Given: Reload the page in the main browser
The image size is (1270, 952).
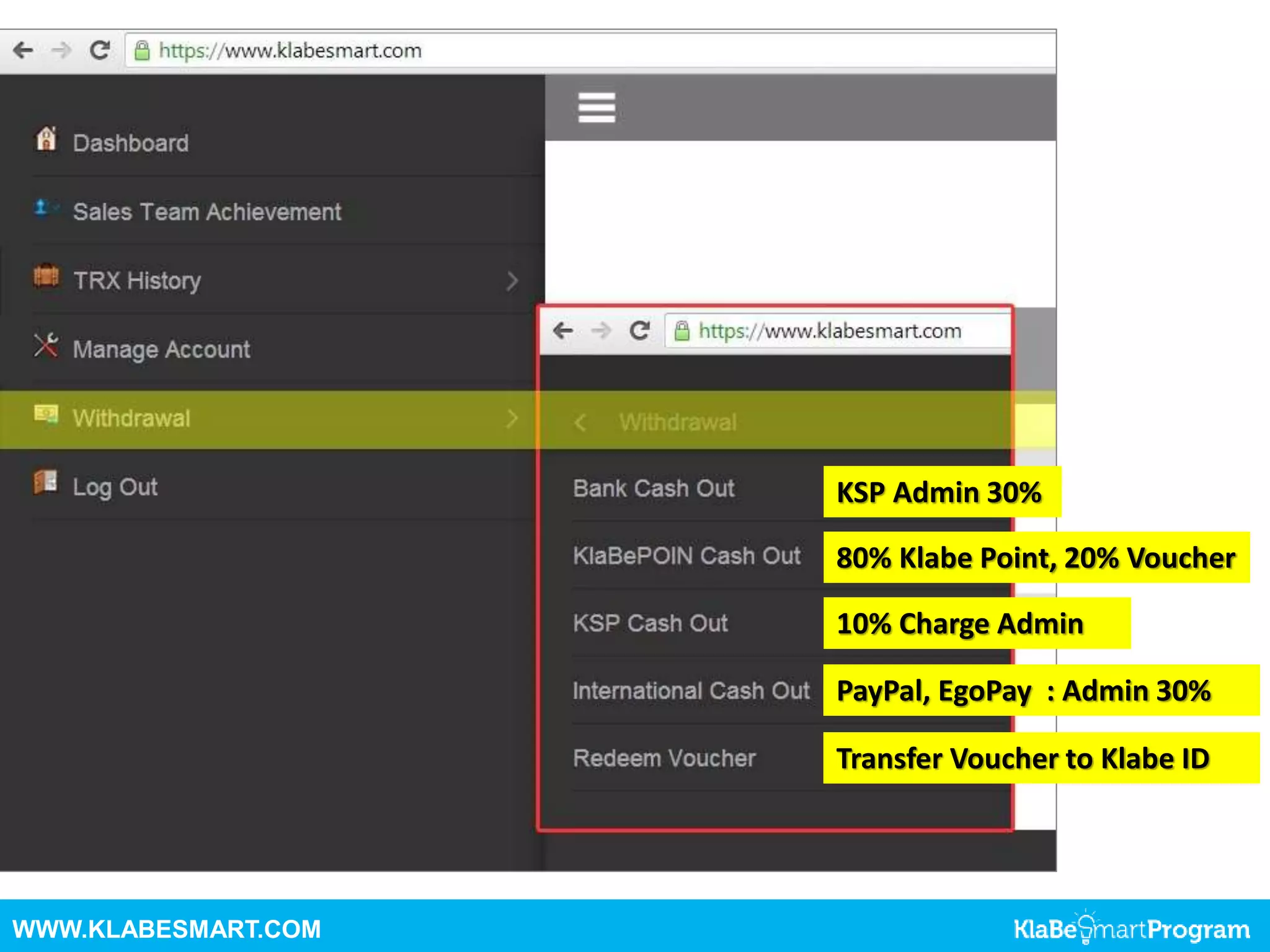Looking at the screenshot, I should pos(100,50).
